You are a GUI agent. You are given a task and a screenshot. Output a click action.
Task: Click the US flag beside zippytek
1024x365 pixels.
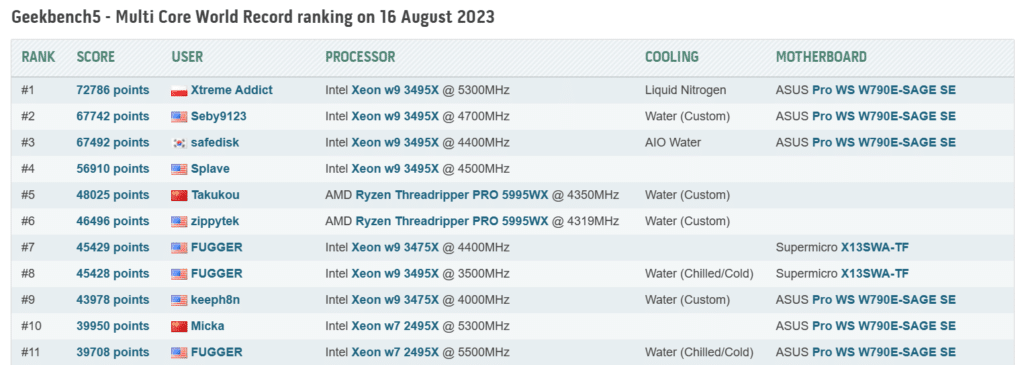point(179,221)
